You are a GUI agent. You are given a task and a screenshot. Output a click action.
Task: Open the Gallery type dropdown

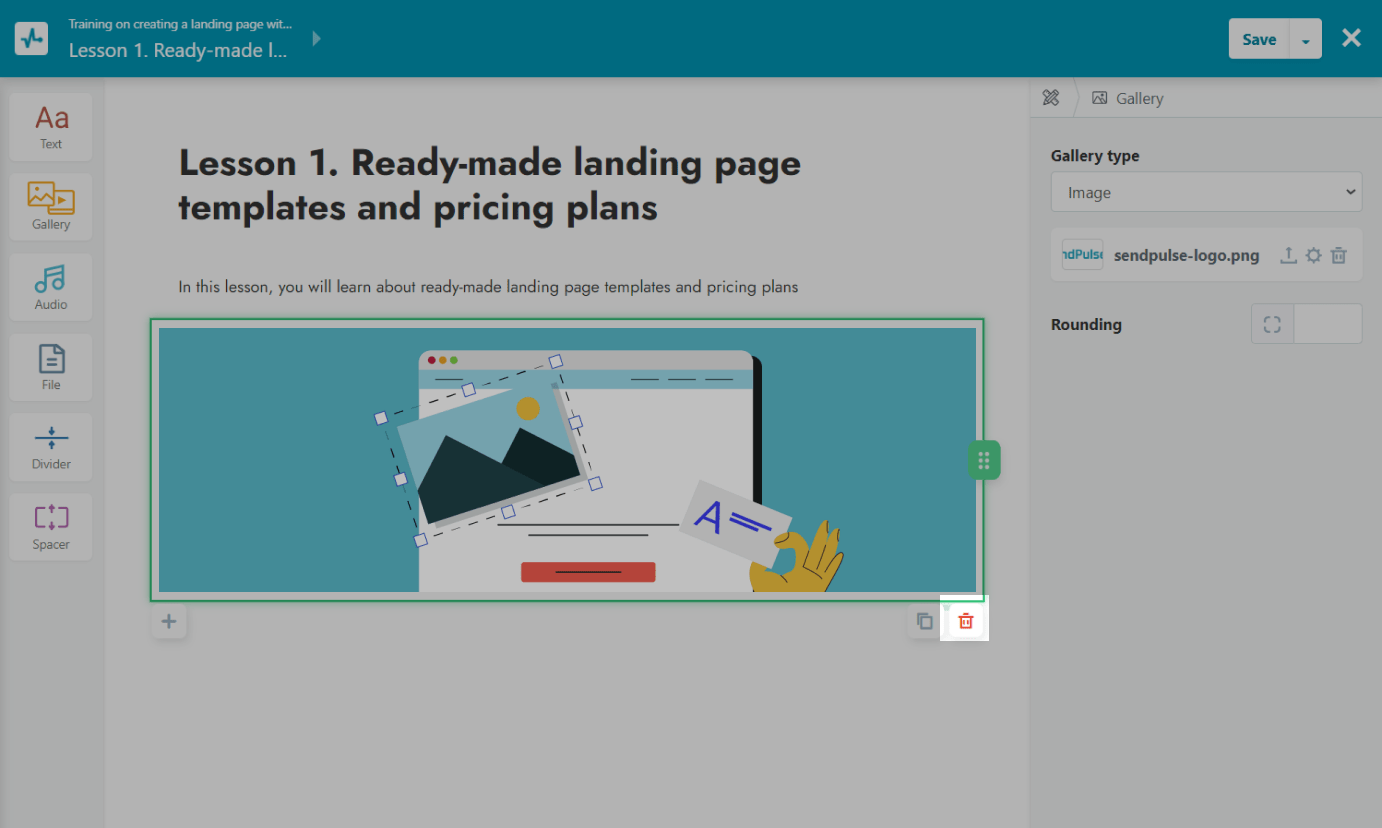1206,192
